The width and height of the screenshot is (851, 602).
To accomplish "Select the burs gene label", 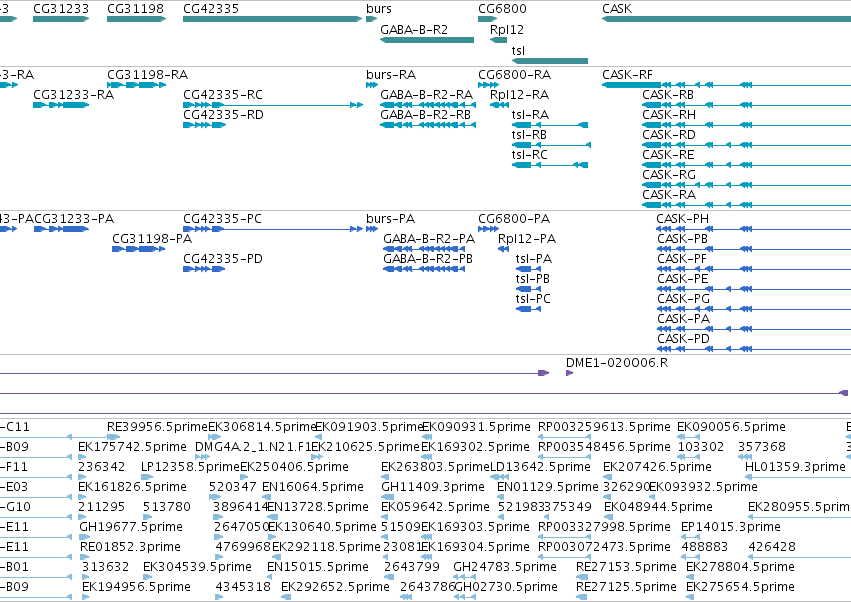I will (379, 9).
